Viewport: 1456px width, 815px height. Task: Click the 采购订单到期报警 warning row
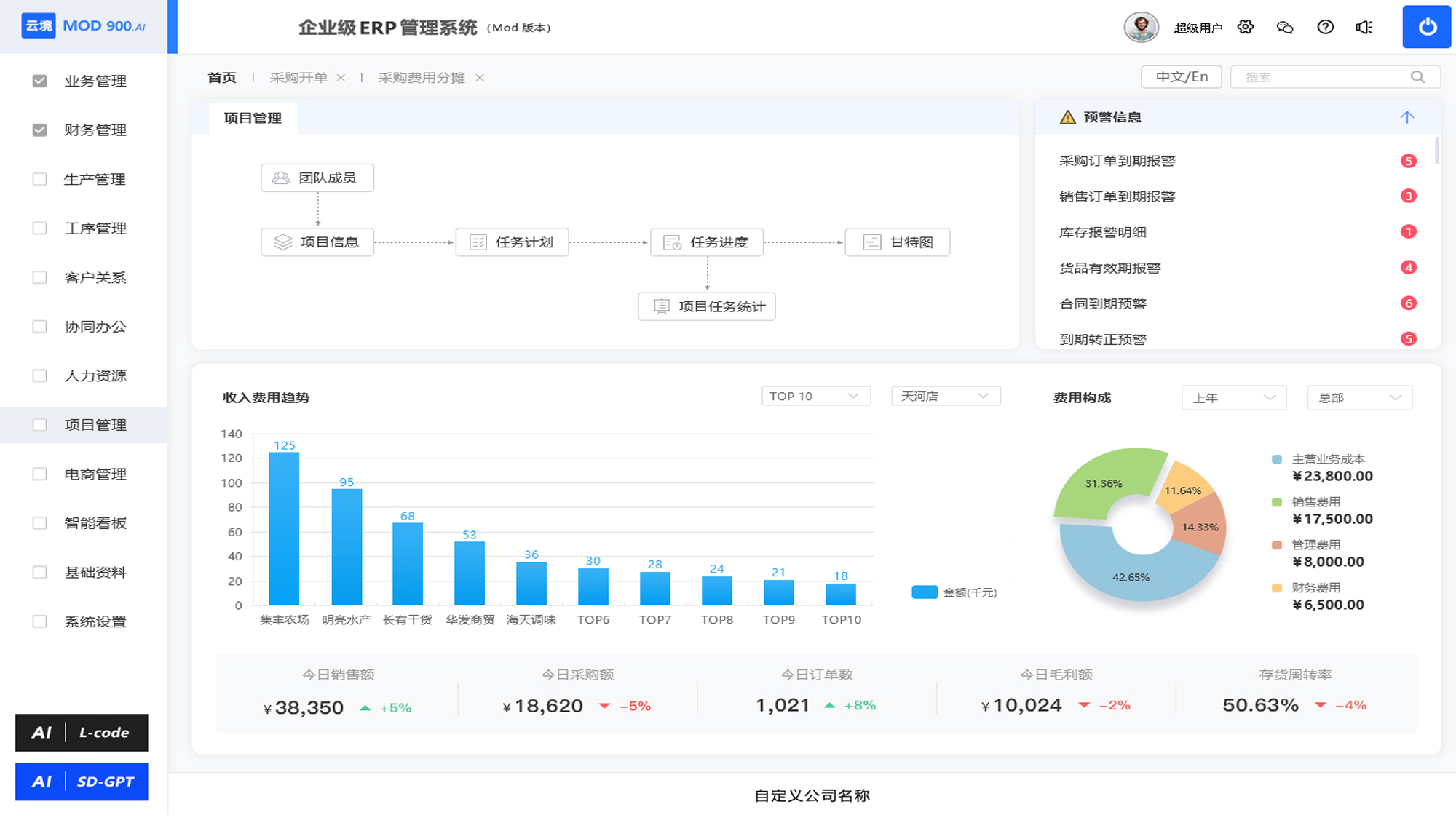pos(1237,161)
